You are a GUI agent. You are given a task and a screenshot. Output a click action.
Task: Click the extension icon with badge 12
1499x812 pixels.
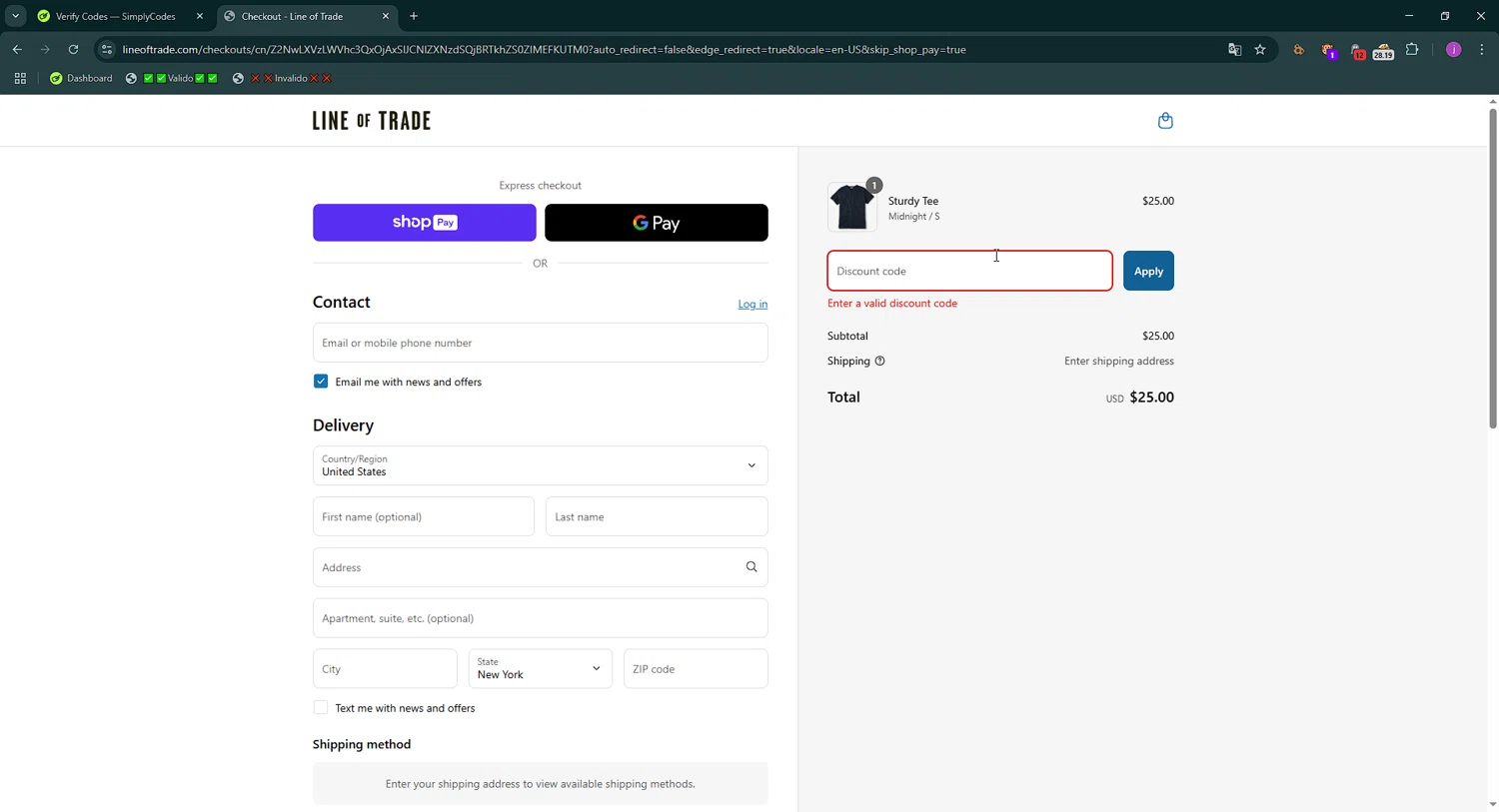pyautogui.click(x=1357, y=50)
